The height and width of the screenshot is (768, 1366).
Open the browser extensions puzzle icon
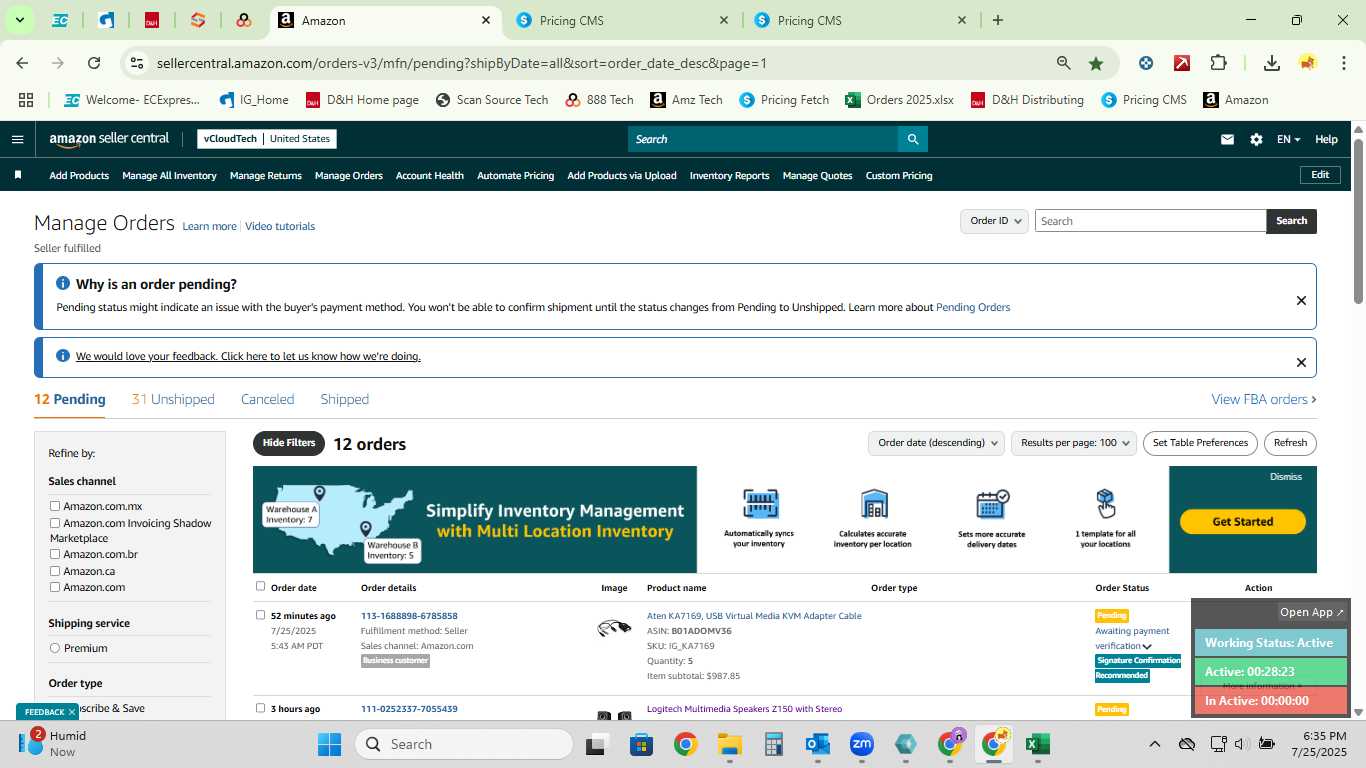[x=1218, y=63]
